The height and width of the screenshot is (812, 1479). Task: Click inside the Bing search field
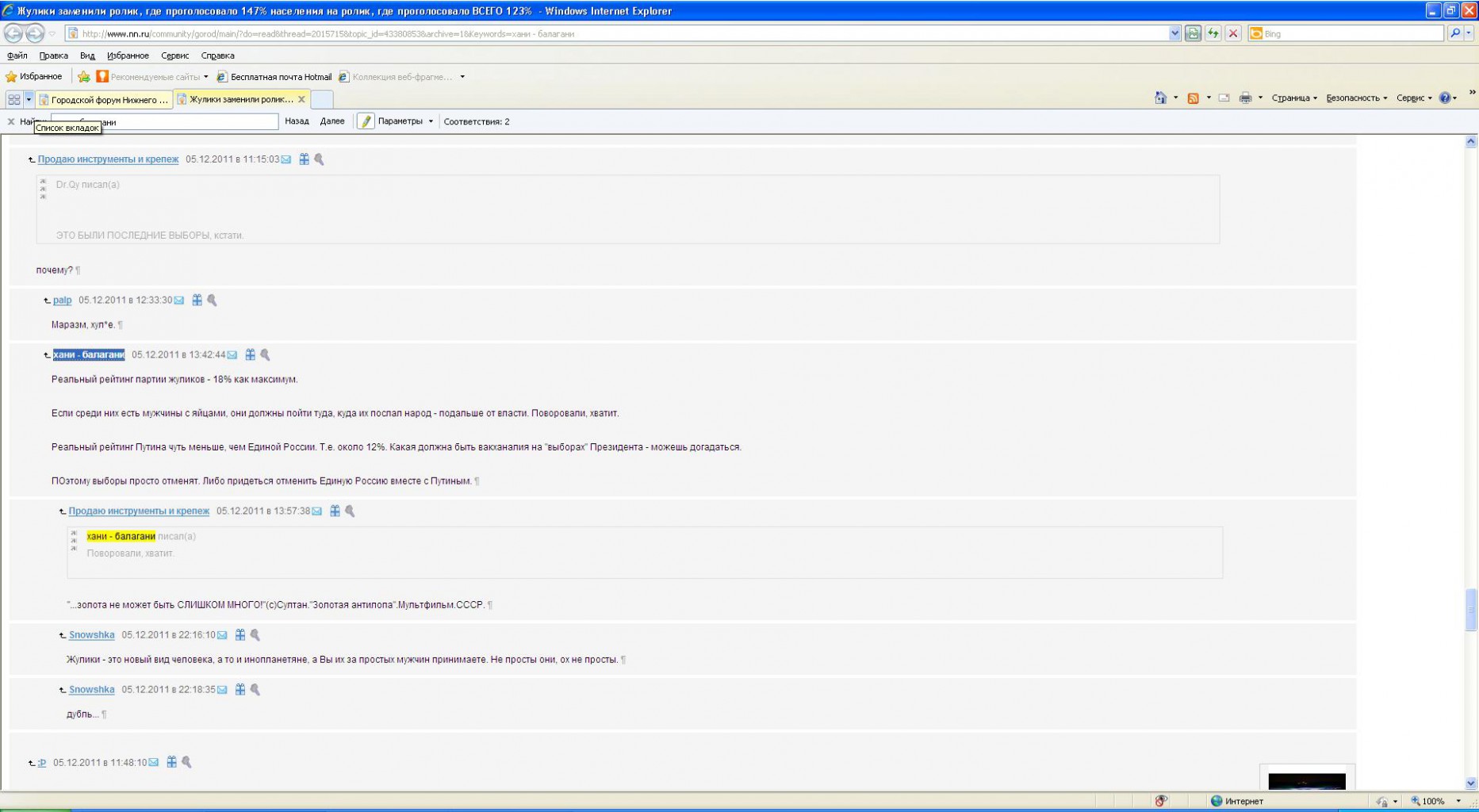point(1350,33)
